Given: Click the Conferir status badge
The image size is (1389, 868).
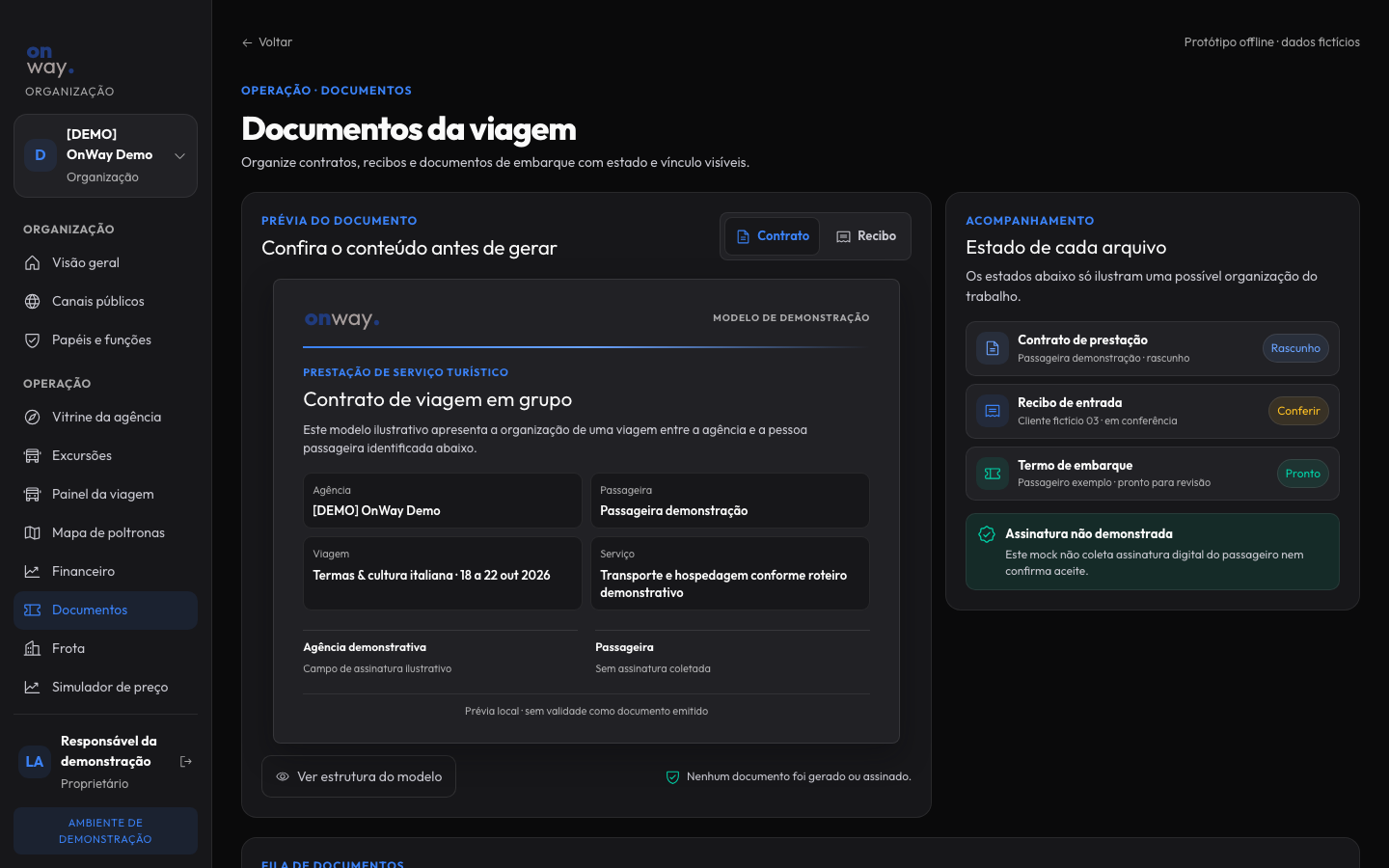Looking at the screenshot, I should (1298, 411).
